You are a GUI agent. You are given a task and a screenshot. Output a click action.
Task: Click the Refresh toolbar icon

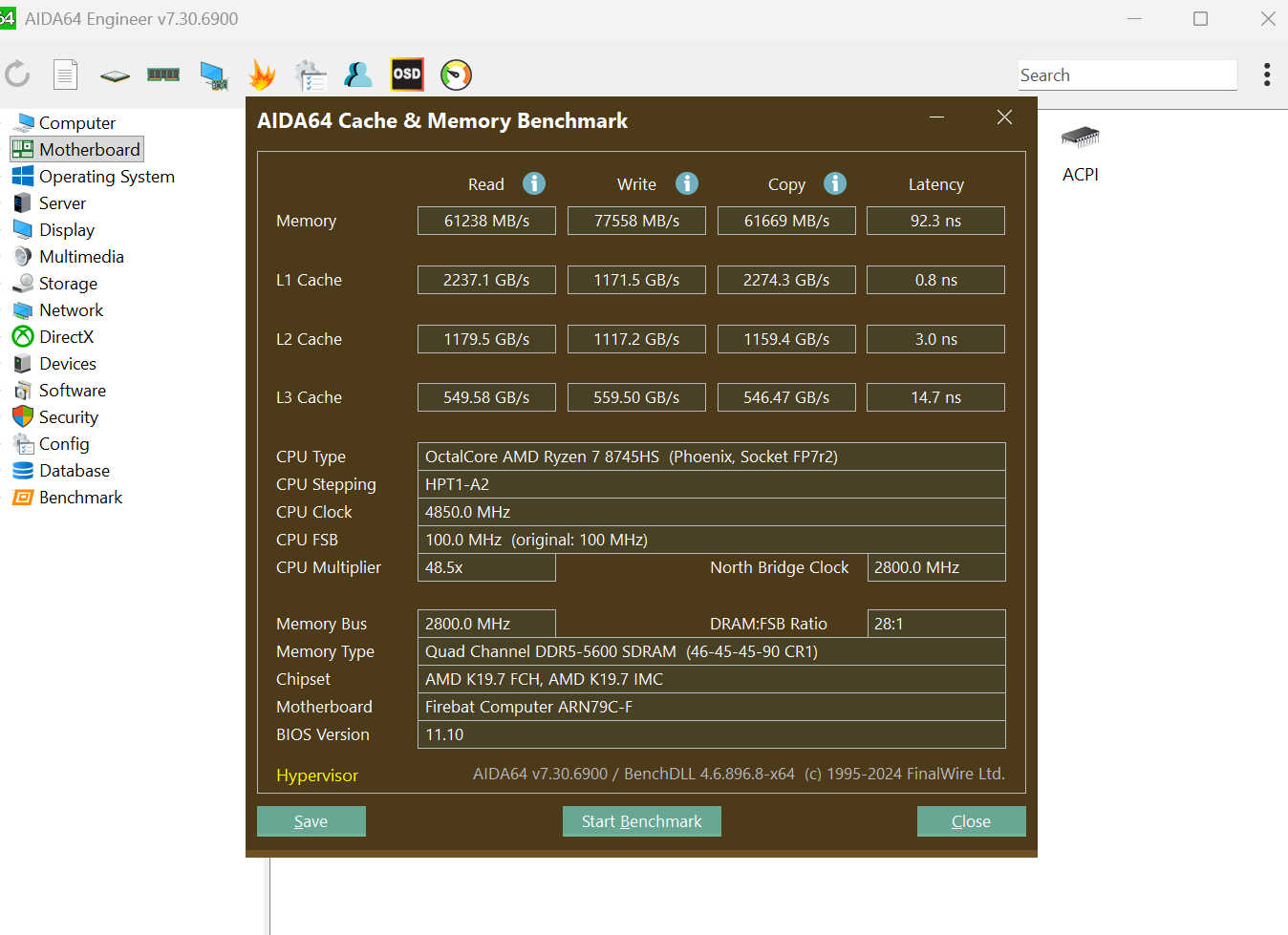click(x=17, y=74)
